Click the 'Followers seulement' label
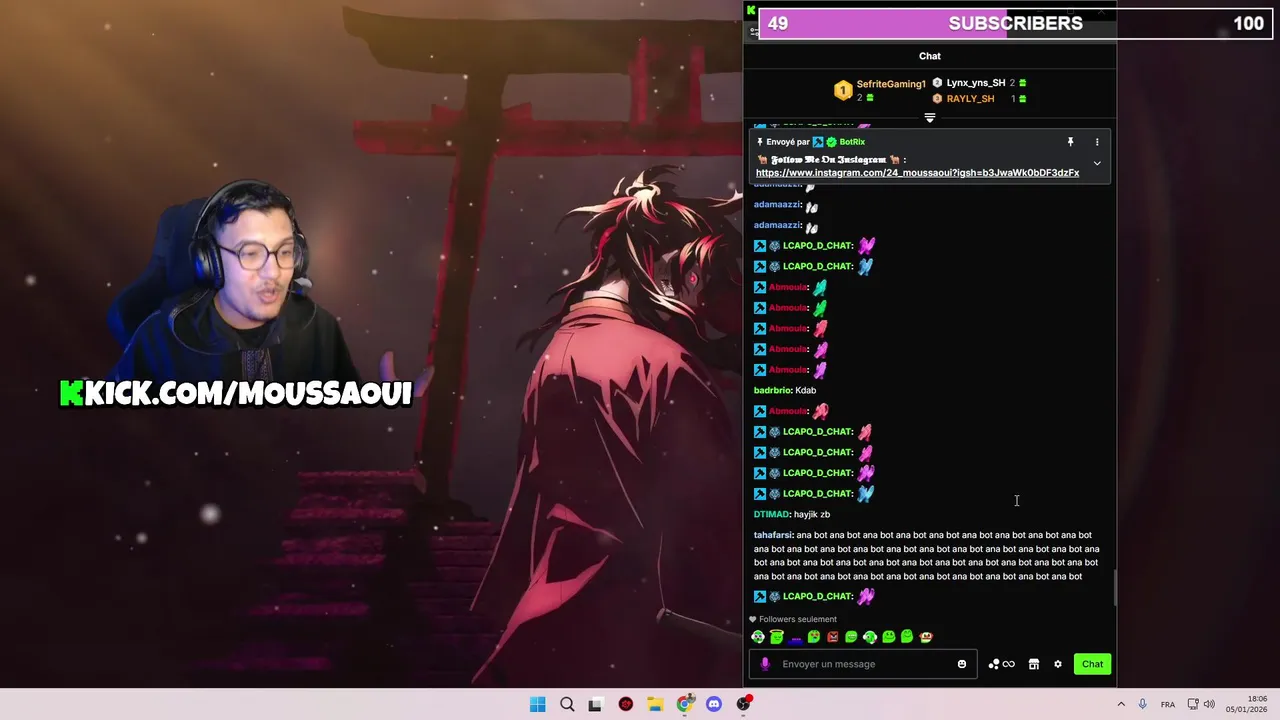The image size is (1280, 720). [x=798, y=619]
